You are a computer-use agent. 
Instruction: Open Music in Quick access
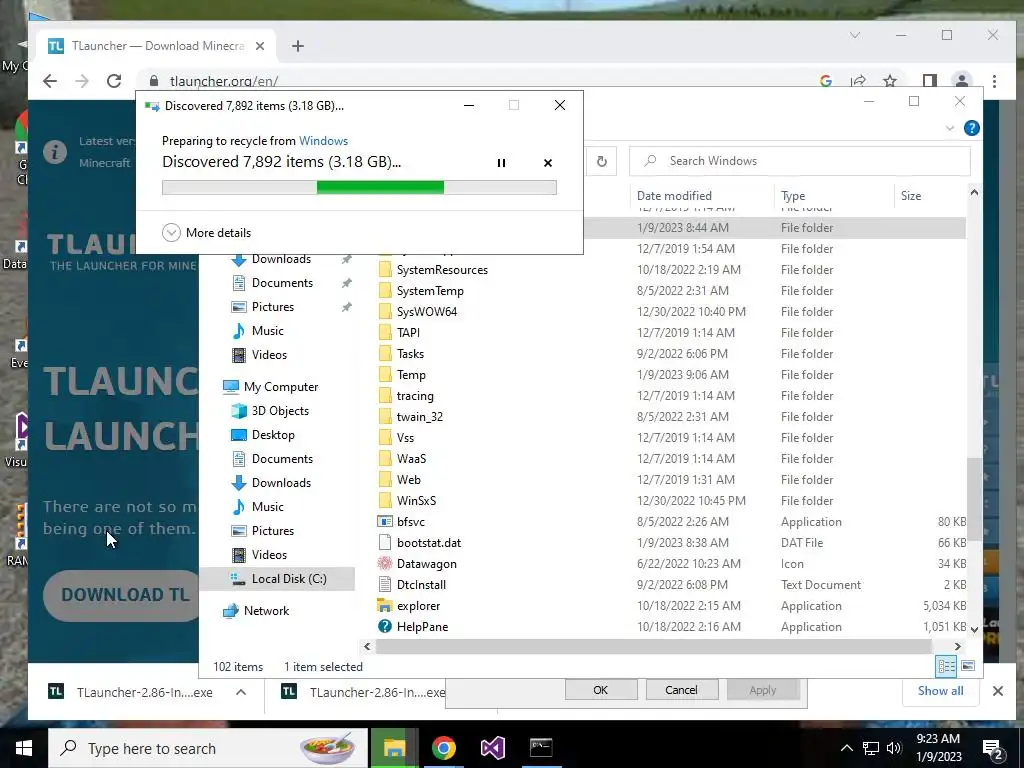point(267,331)
